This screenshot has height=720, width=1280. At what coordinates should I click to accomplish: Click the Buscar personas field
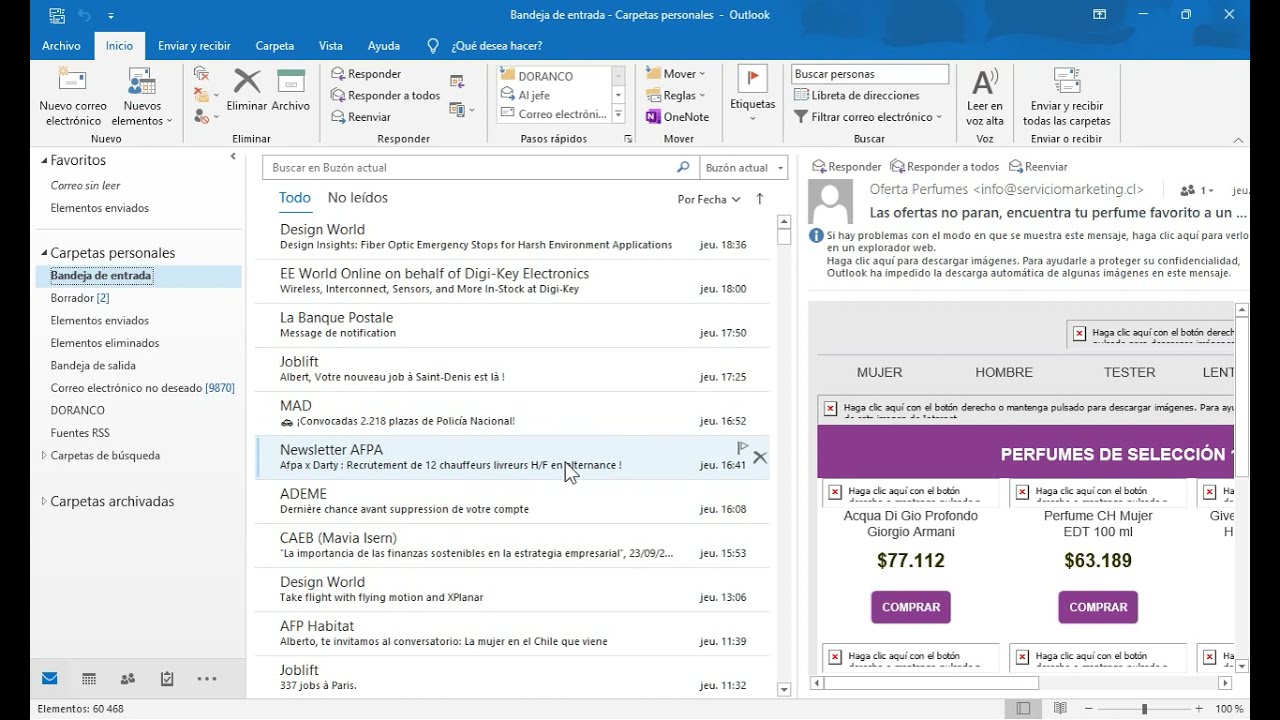(x=869, y=74)
